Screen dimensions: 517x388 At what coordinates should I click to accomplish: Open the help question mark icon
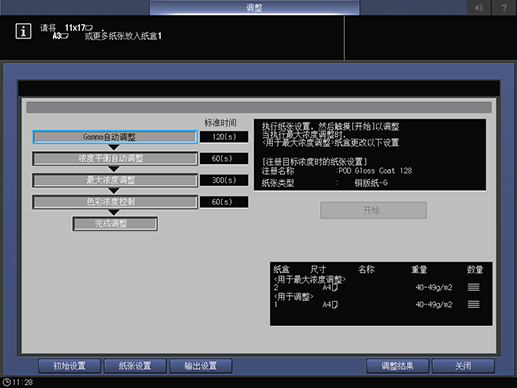point(504,7)
